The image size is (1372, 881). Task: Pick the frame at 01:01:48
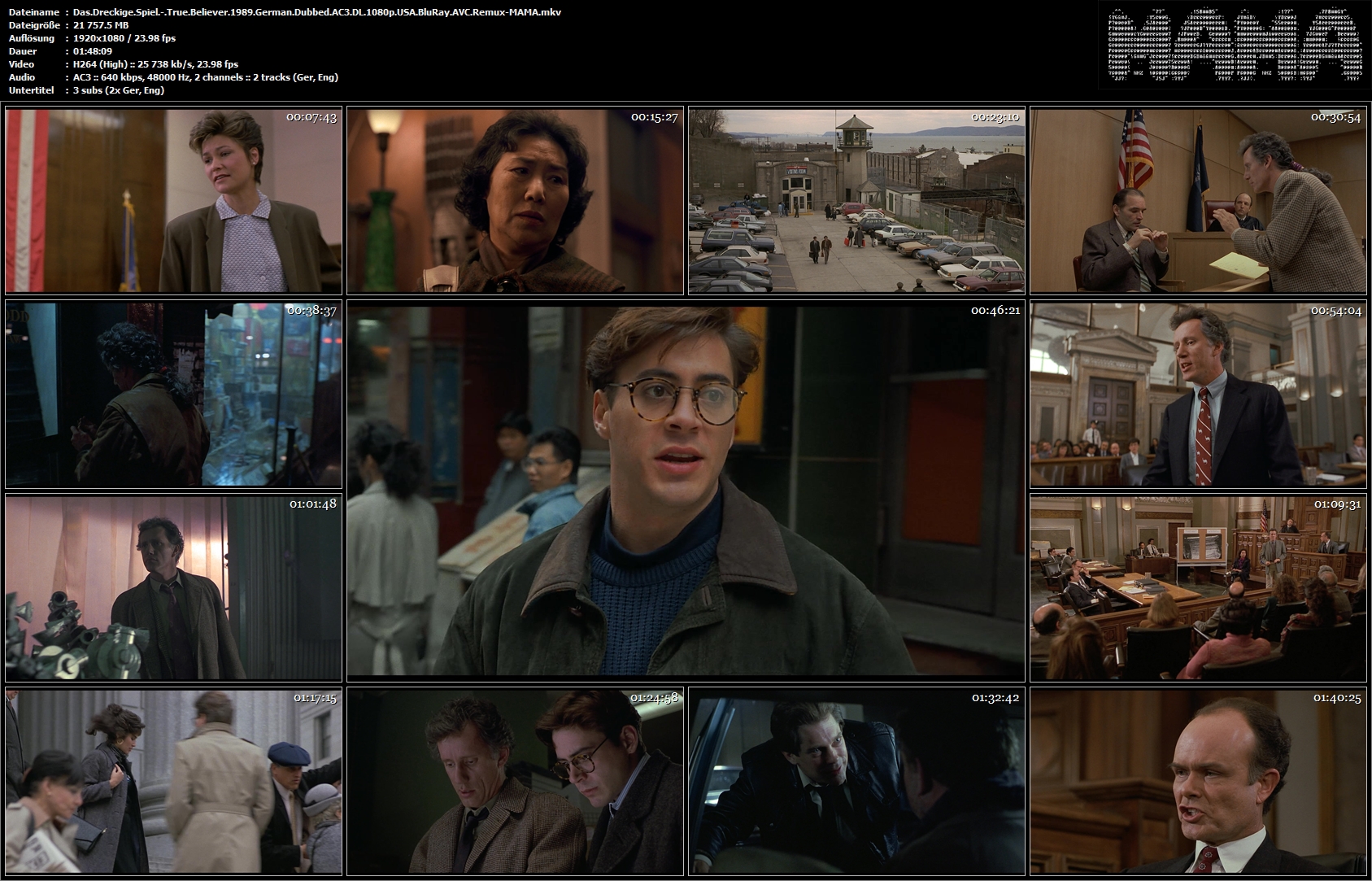click(x=173, y=588)
